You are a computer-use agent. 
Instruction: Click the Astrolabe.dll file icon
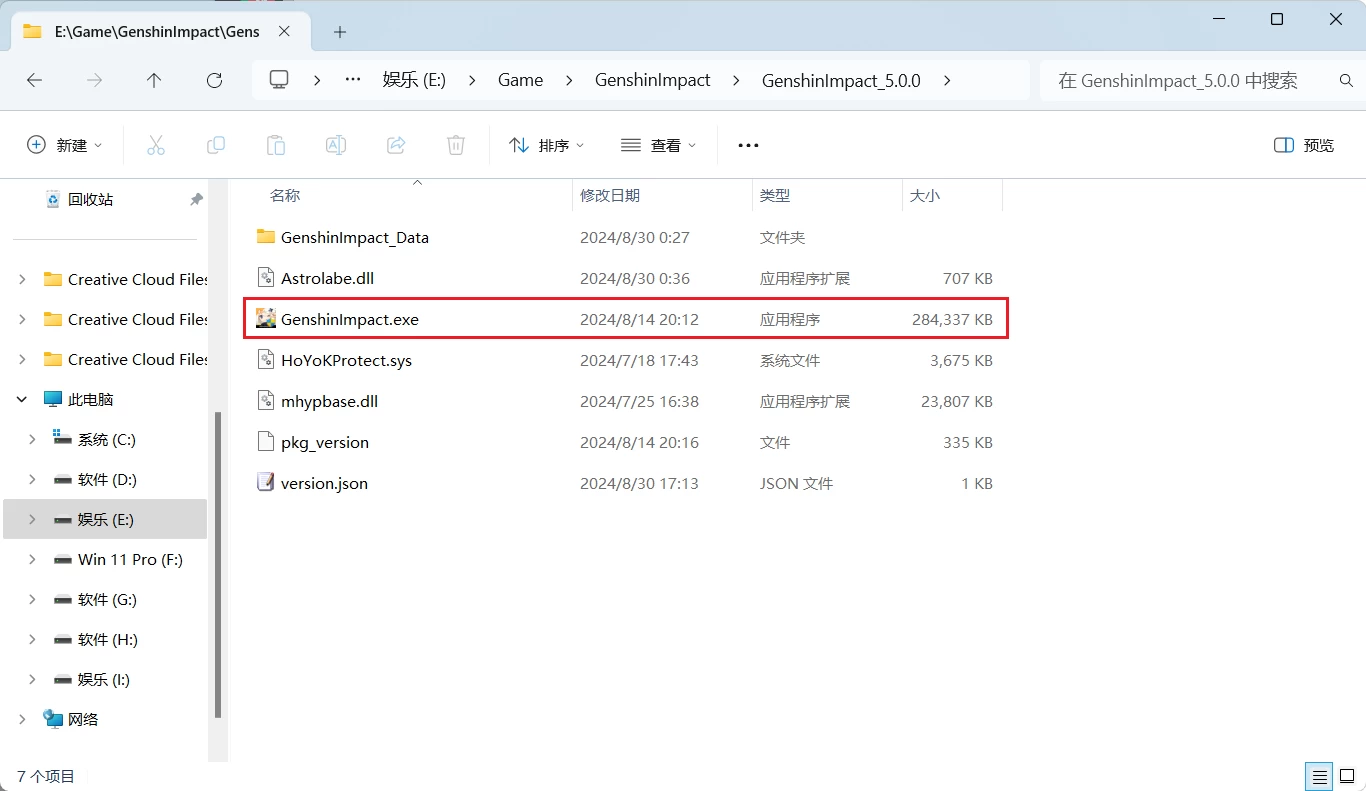(265, 278)
